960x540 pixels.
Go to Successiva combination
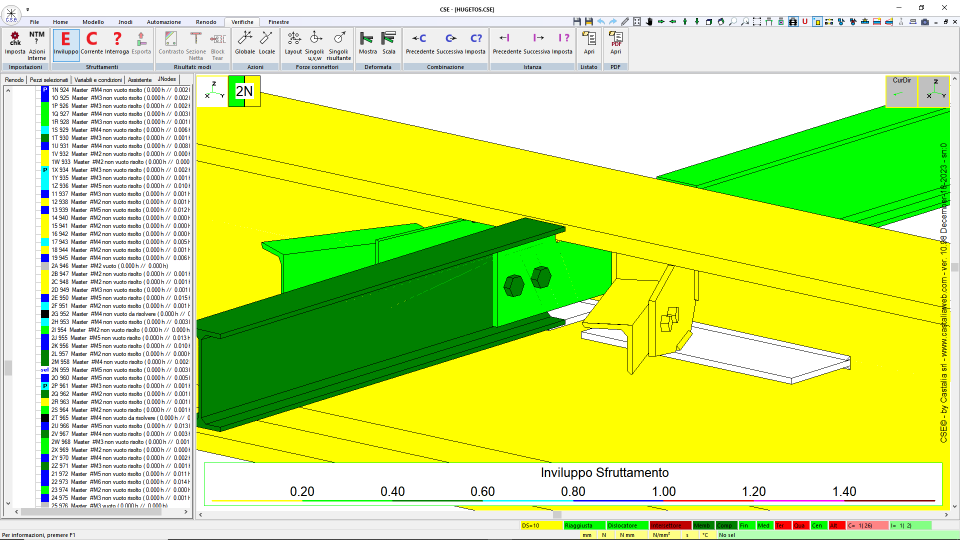(x=450, y=43)
